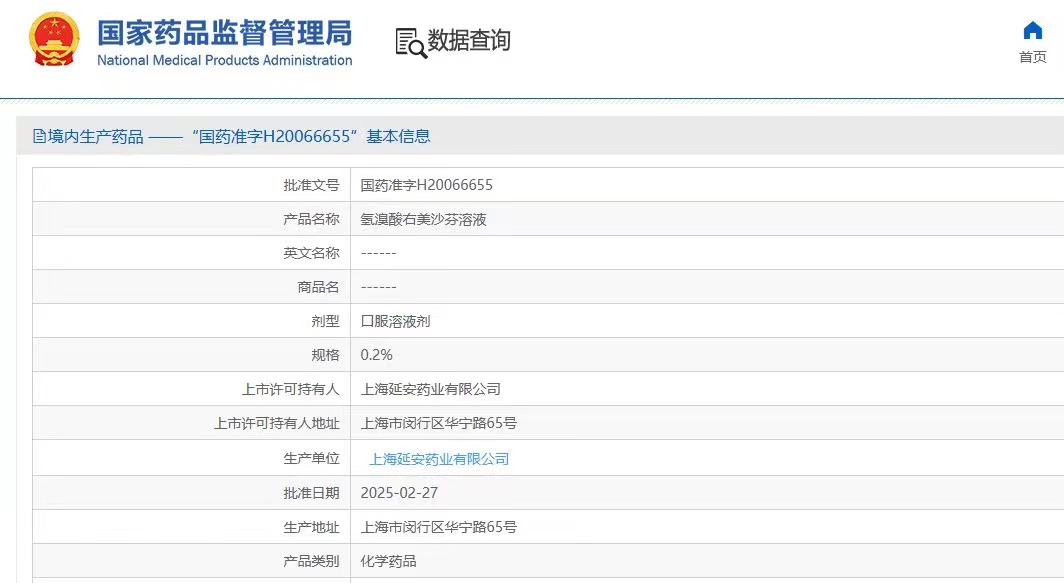This screenshot has height=583, width=1064.
Task: Click the 生产地址 address value
Action: (438, 527)
